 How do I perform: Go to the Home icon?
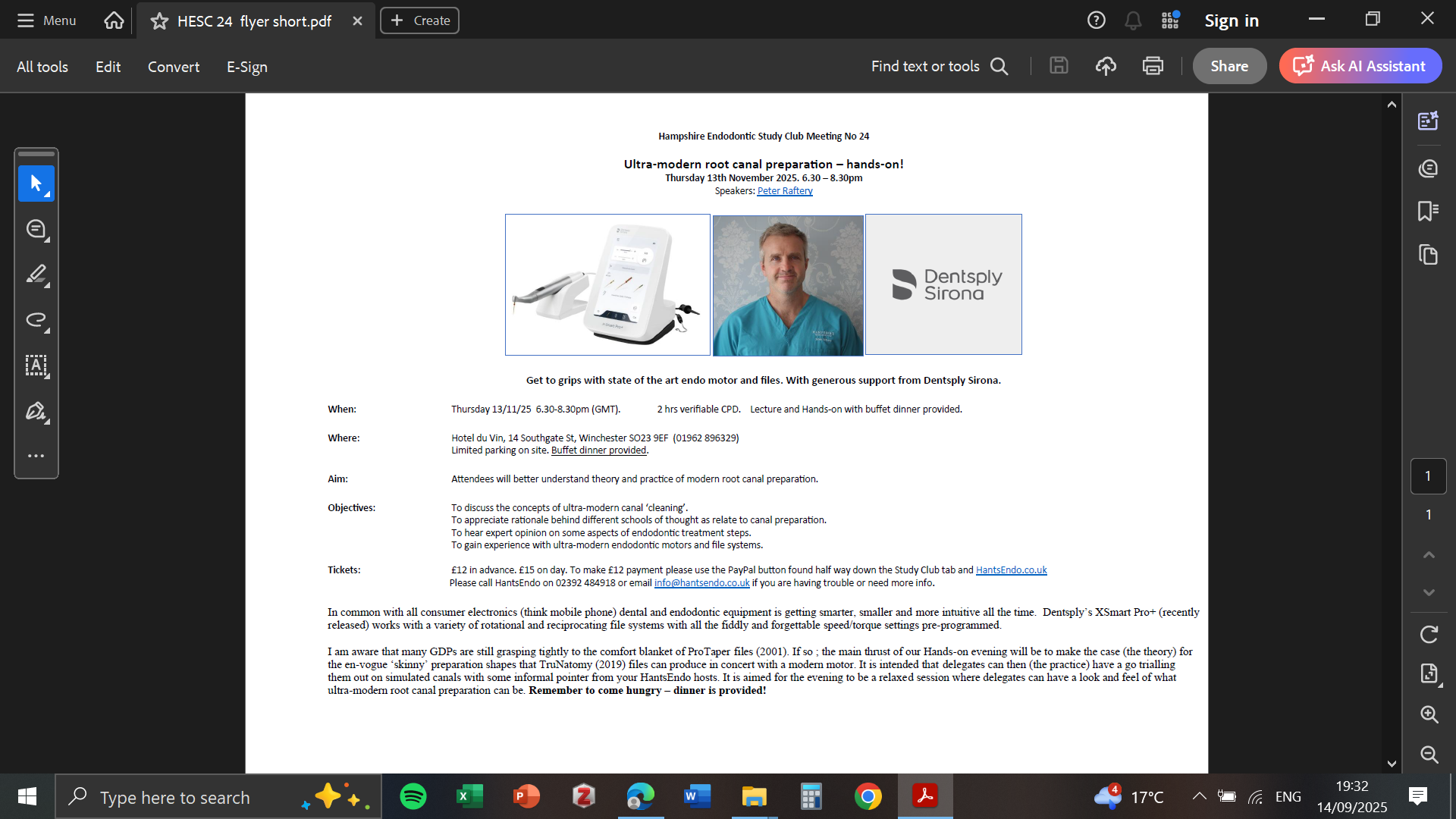click(114, 20)
